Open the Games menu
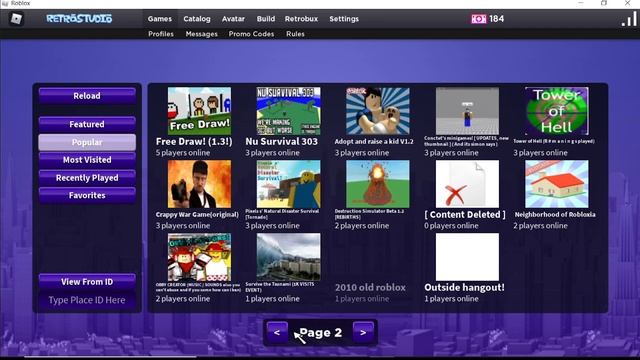 (x=160, y=19)
